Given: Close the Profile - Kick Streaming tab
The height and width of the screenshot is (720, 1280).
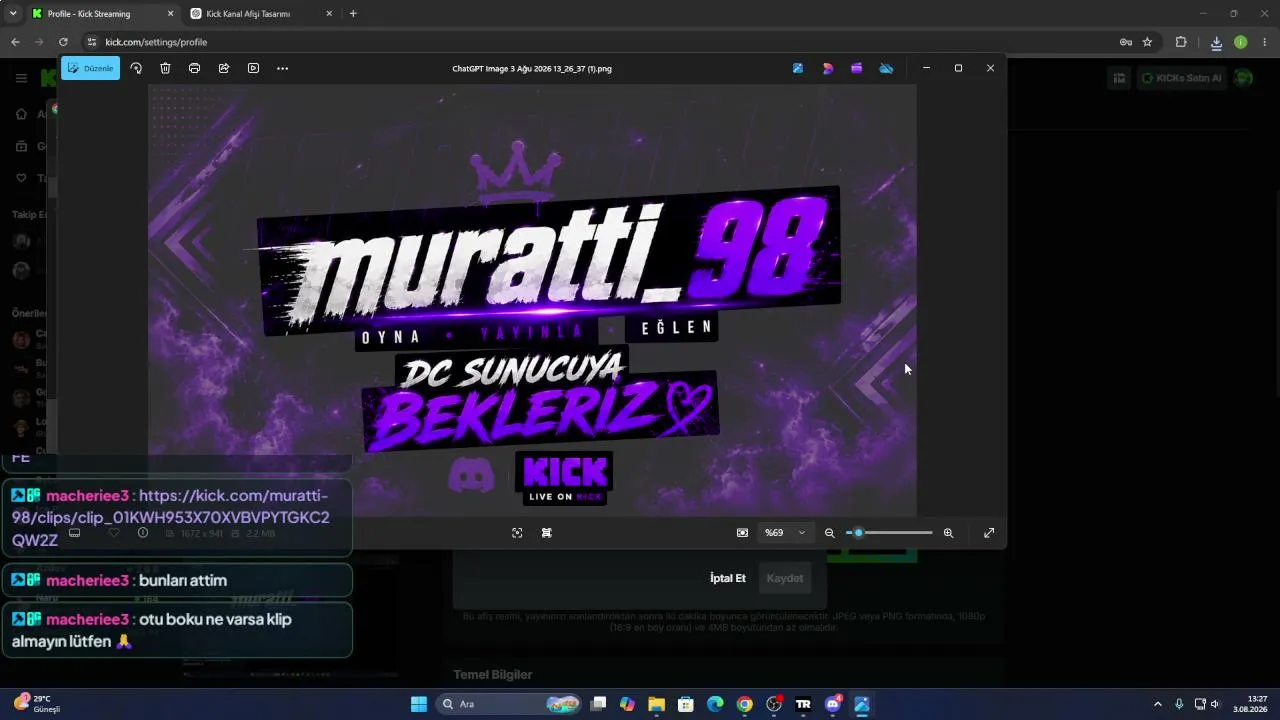Looking at the screenshot, I should point(170,14).
